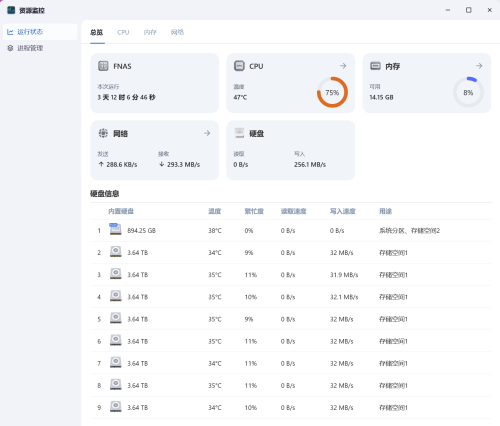Screen dimensions: 500x426
Task: Click the CPU 75% usage ring
Action: coord(332,92)
